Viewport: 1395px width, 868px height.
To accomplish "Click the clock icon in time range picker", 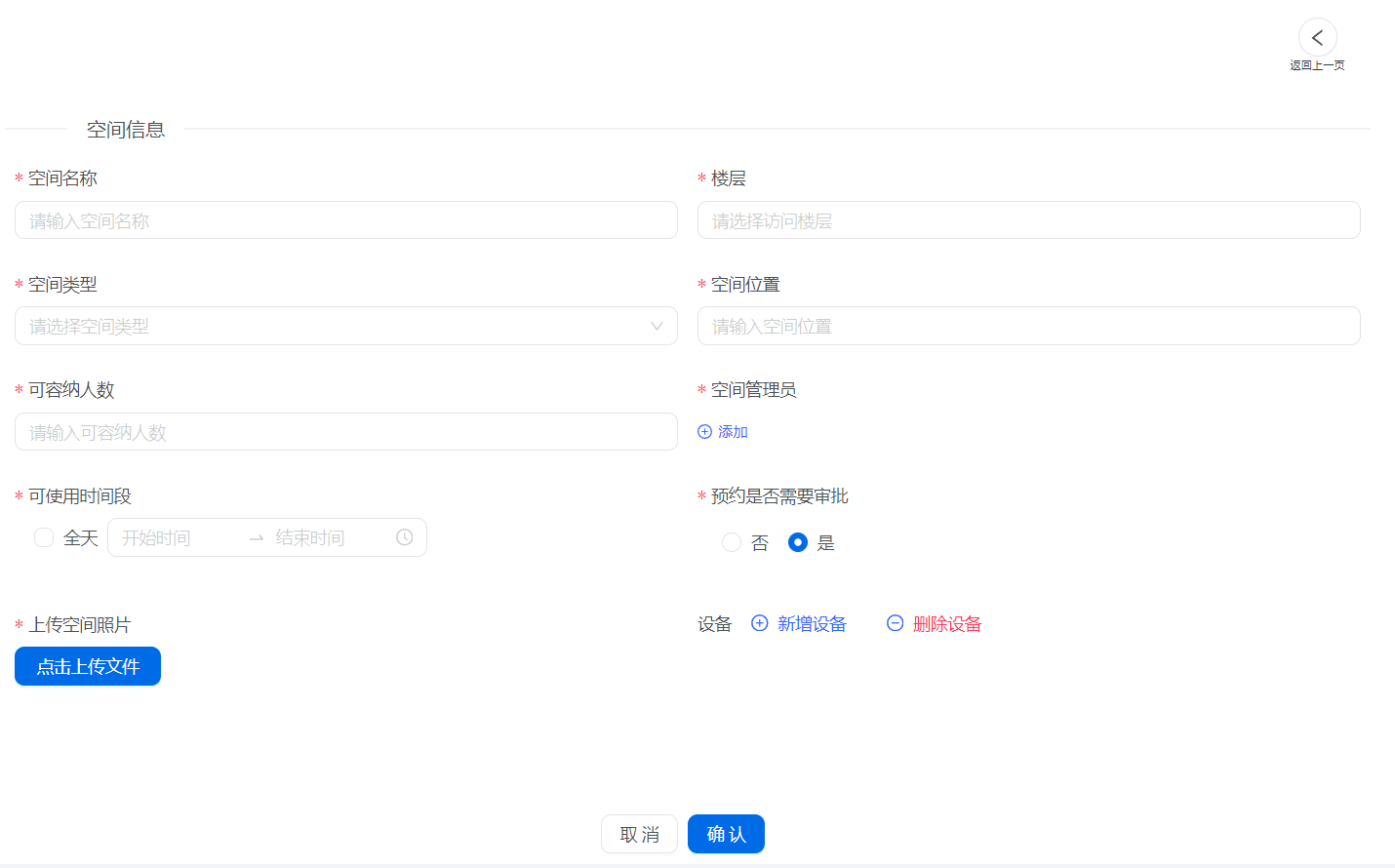I will (404, 537).
